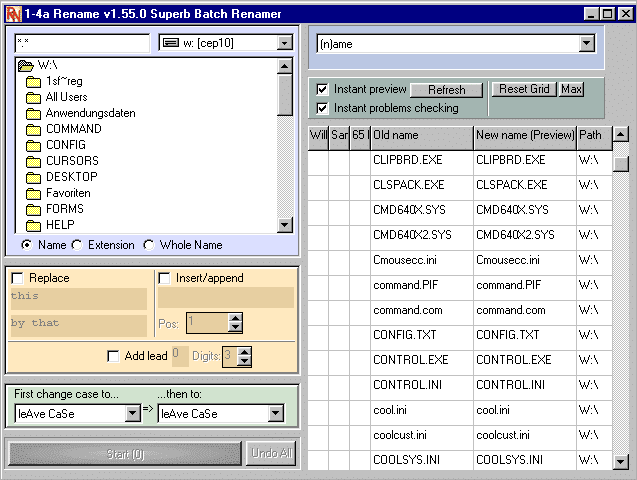
Task: Click the file grid scroll up arrow
Action: point(621,134)
